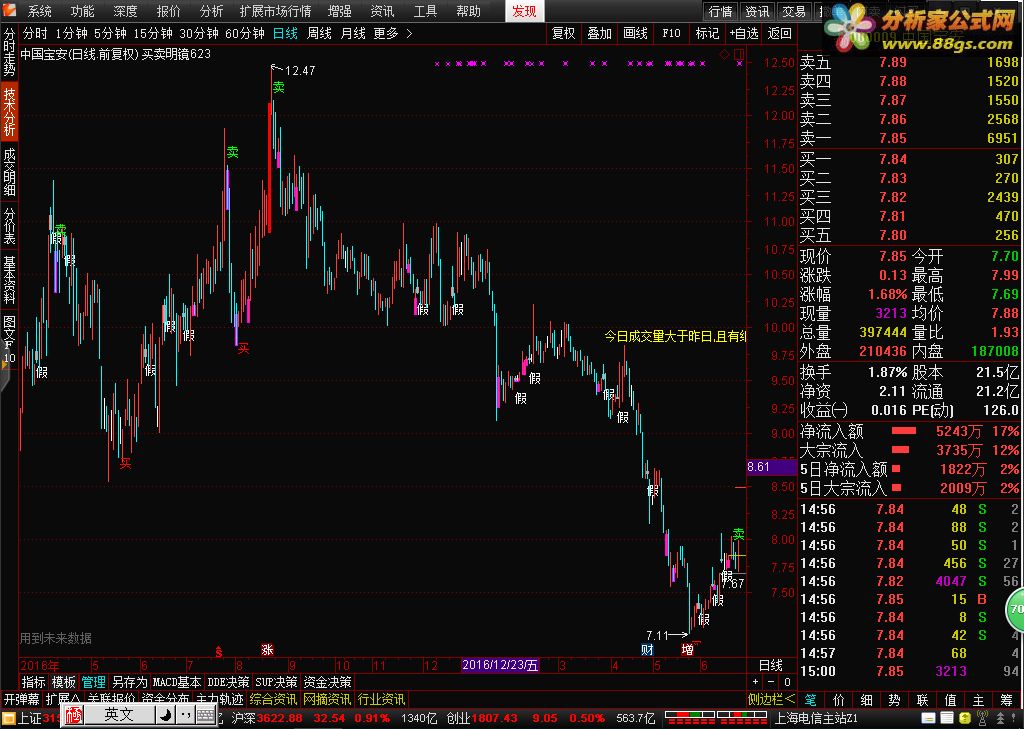Click the green 70 circle at the right edge
Screen dimensions: 1024x729
click(1016, 609)
